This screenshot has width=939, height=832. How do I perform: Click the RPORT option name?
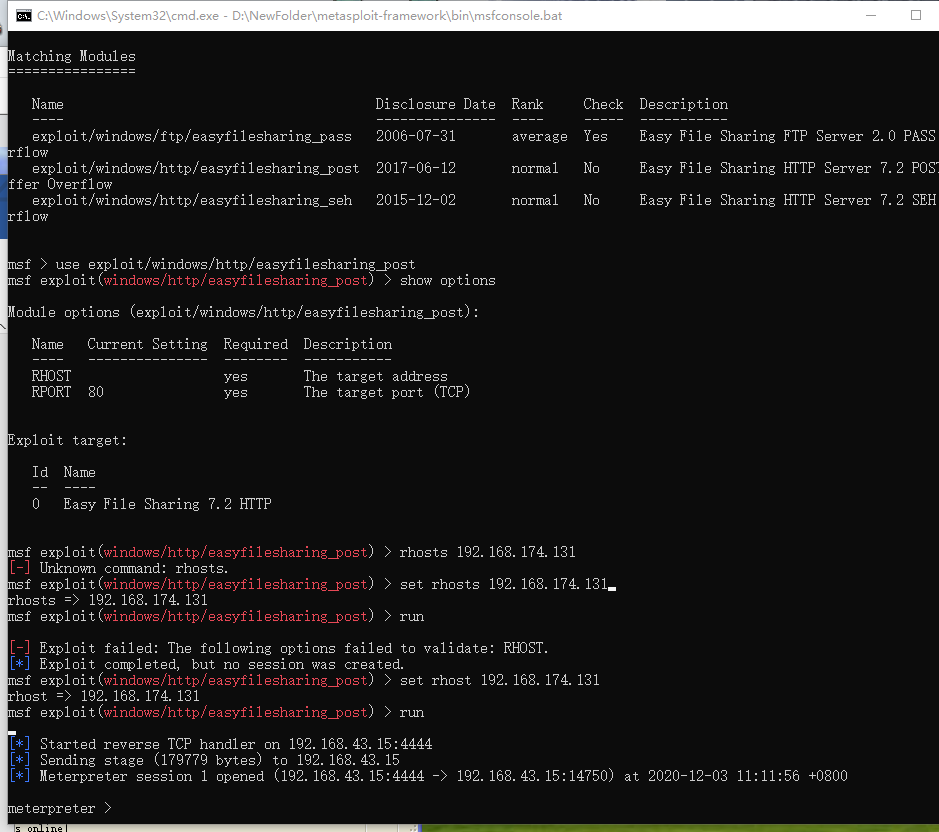(52, 392)
